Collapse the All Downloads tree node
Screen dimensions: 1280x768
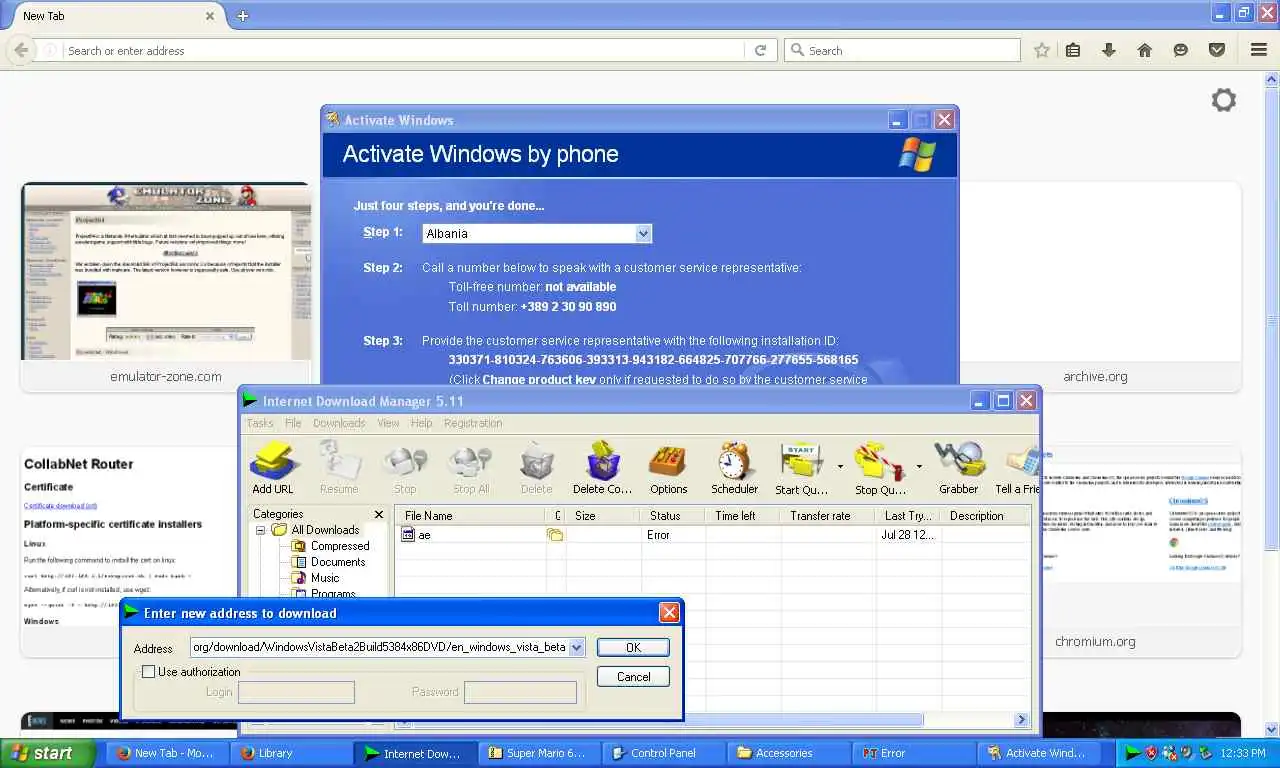coord(261,530)
